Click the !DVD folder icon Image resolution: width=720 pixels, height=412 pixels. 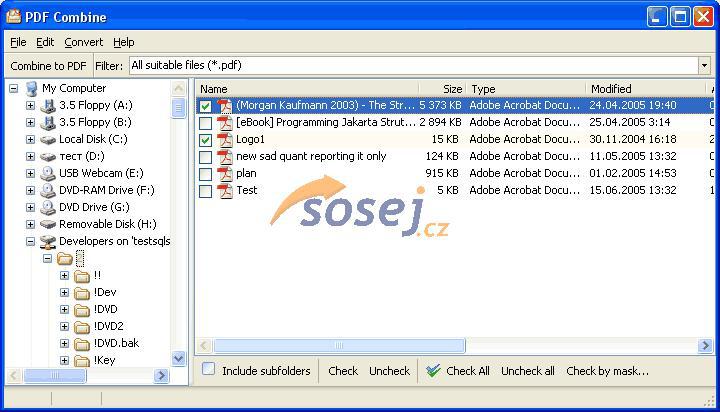click(x=82, y=310)
